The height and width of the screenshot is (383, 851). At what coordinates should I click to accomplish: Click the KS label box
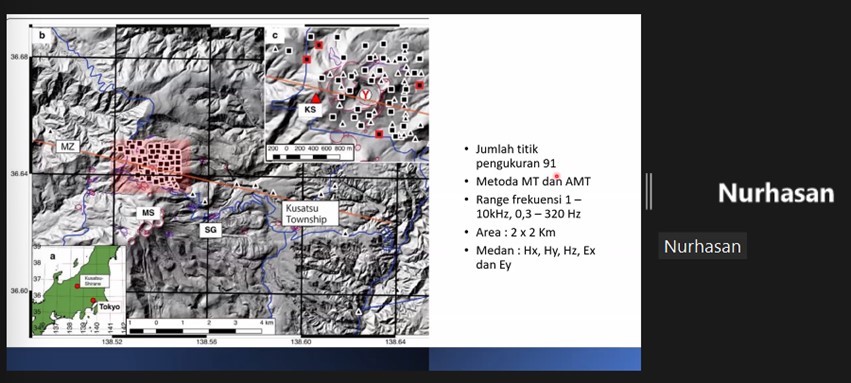311,110
